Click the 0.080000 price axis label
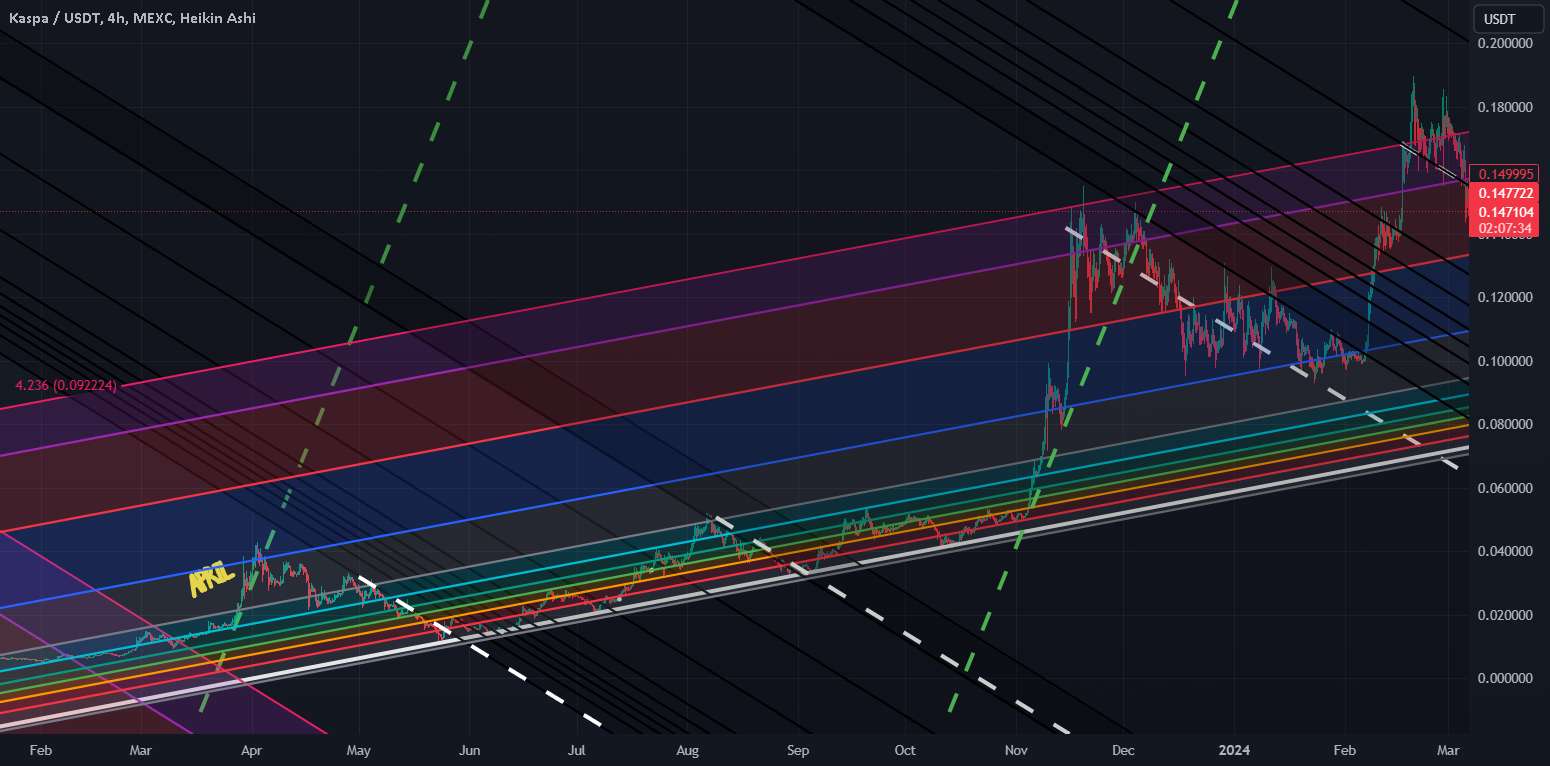 tap(1505, 425)
